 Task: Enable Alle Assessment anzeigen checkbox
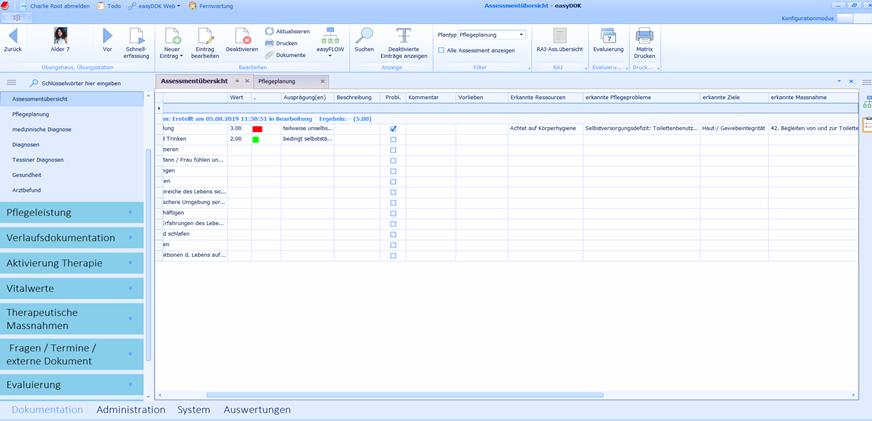442,50
